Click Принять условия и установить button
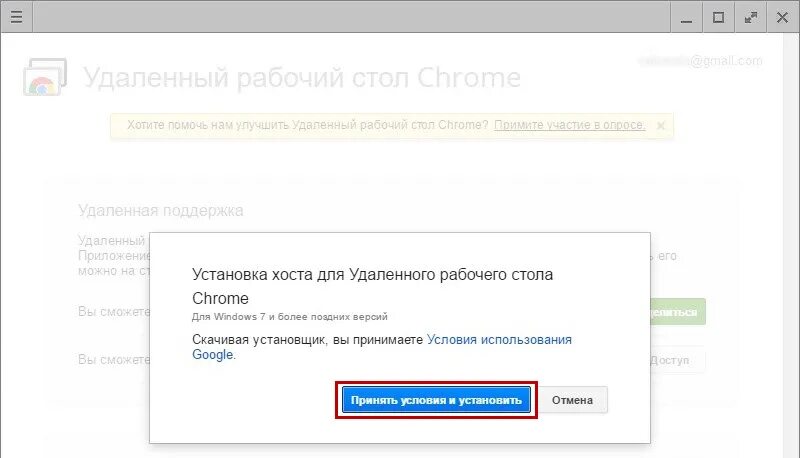 pos(436,400)
